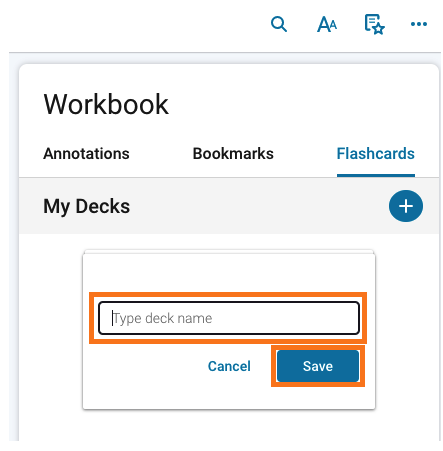443x451 pixels.
Task: Click the gray My Decks header bar
Action: [x=229, y=206]
